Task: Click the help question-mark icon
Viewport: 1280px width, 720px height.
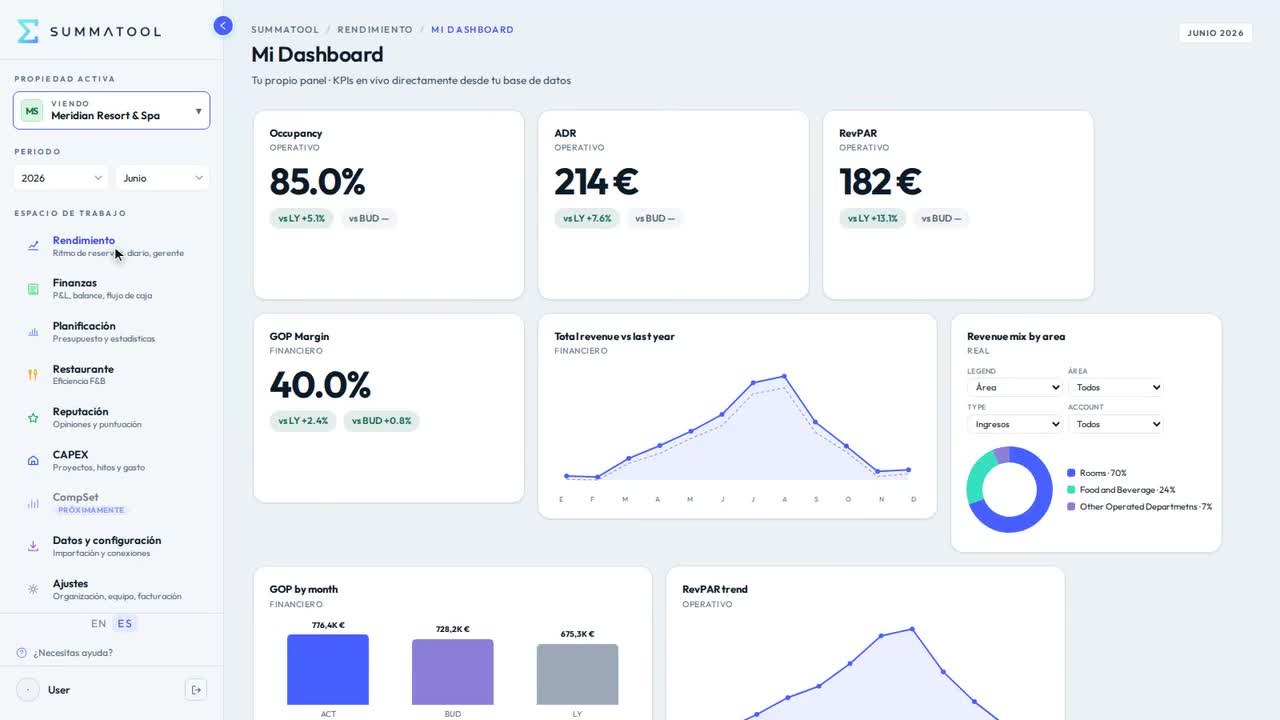Action: pos(22,653)
